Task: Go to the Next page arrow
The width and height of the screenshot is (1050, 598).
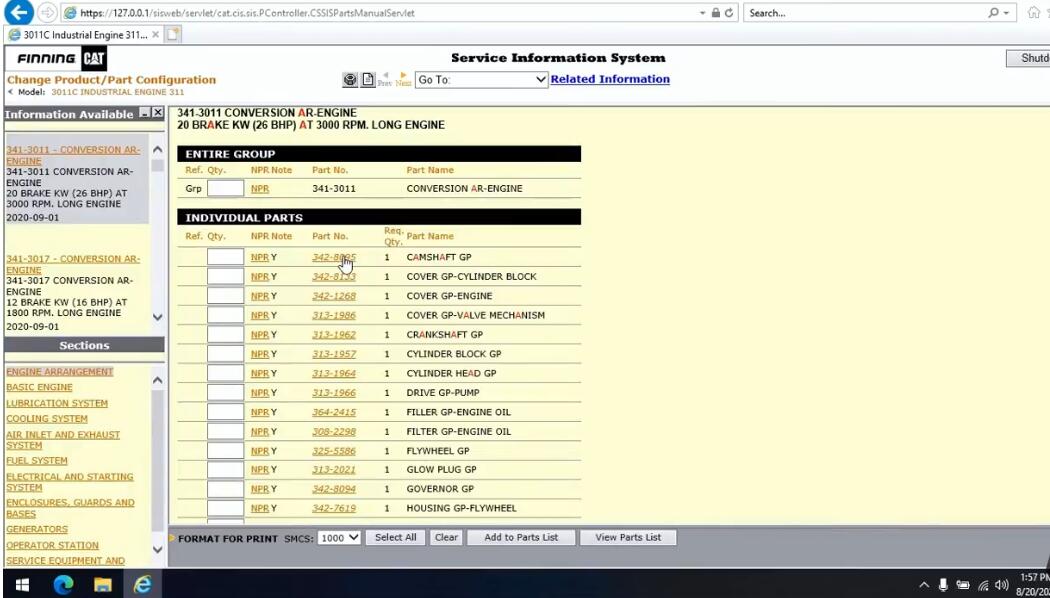Action: point(403,79)
